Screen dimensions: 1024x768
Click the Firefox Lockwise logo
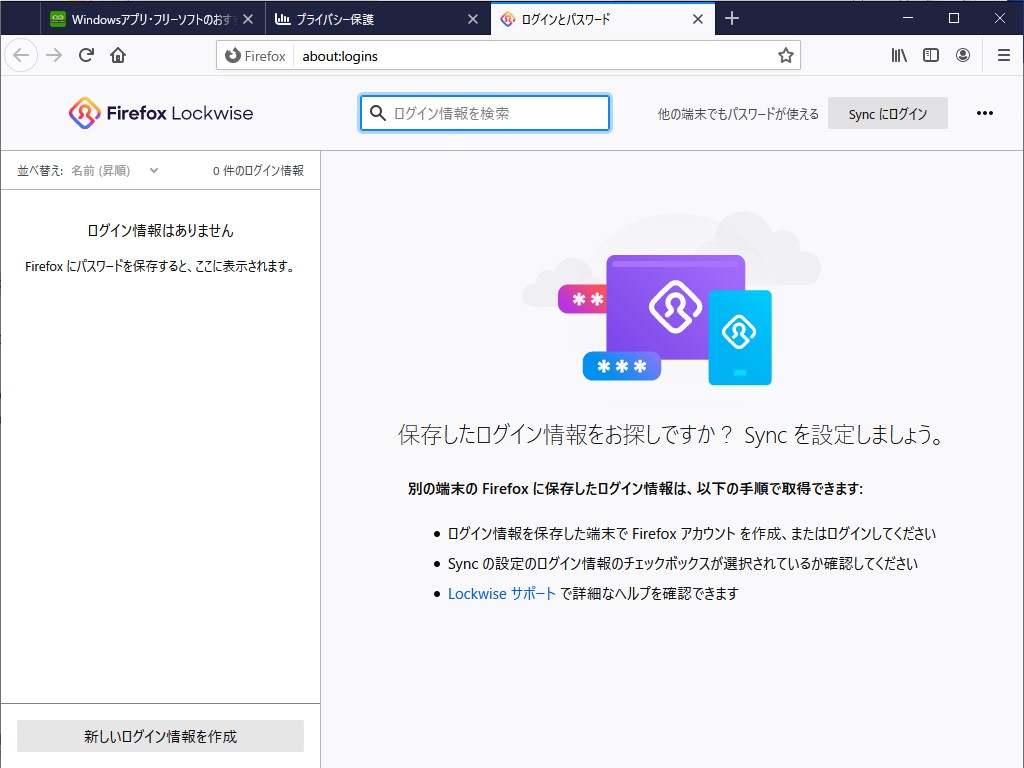(x=160, y=113)
